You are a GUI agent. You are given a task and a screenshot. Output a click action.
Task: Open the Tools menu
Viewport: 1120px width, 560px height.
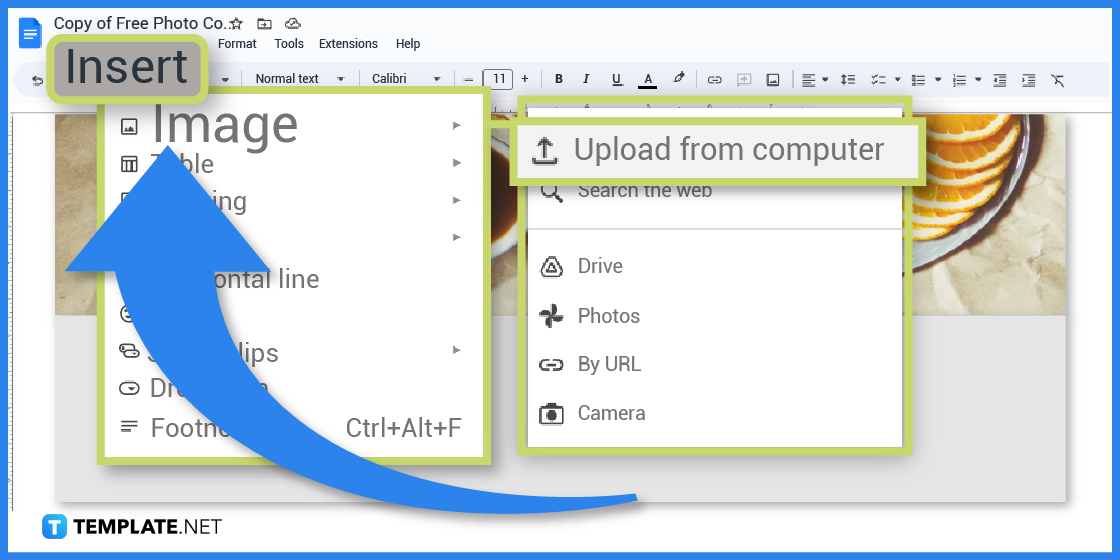point(289,44)
